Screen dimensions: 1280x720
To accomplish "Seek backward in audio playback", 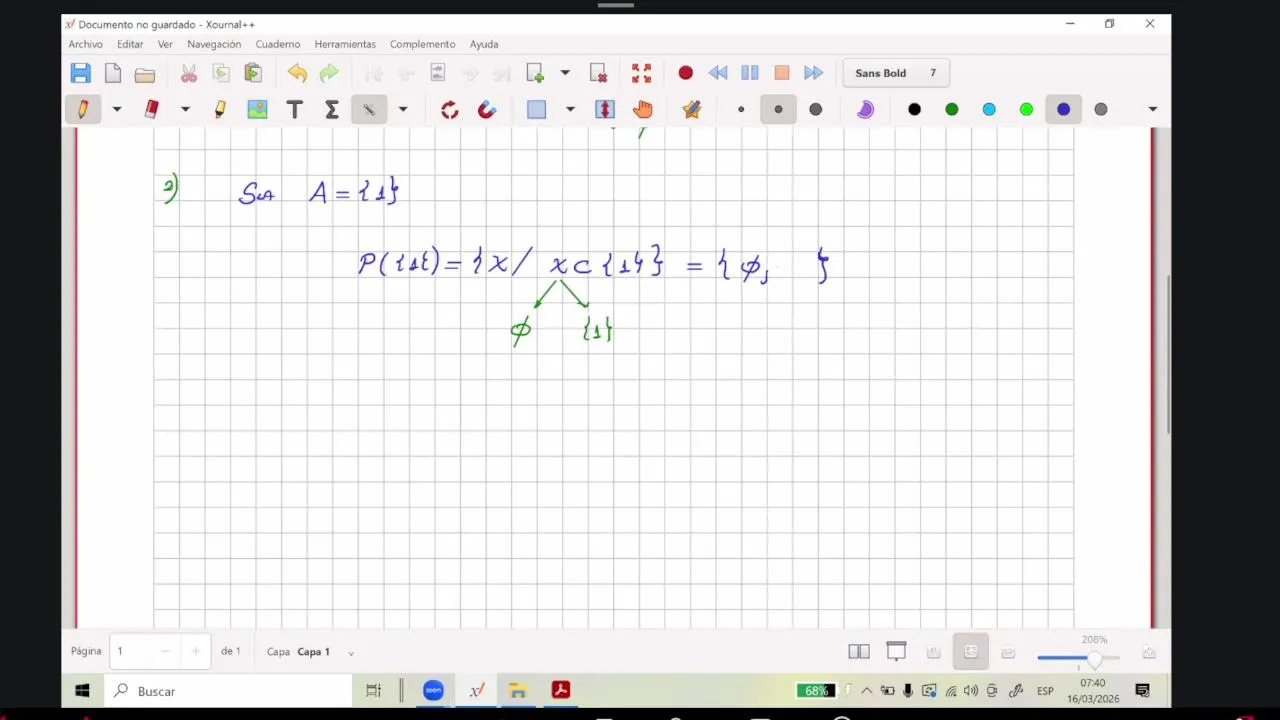I will (718, 73).
